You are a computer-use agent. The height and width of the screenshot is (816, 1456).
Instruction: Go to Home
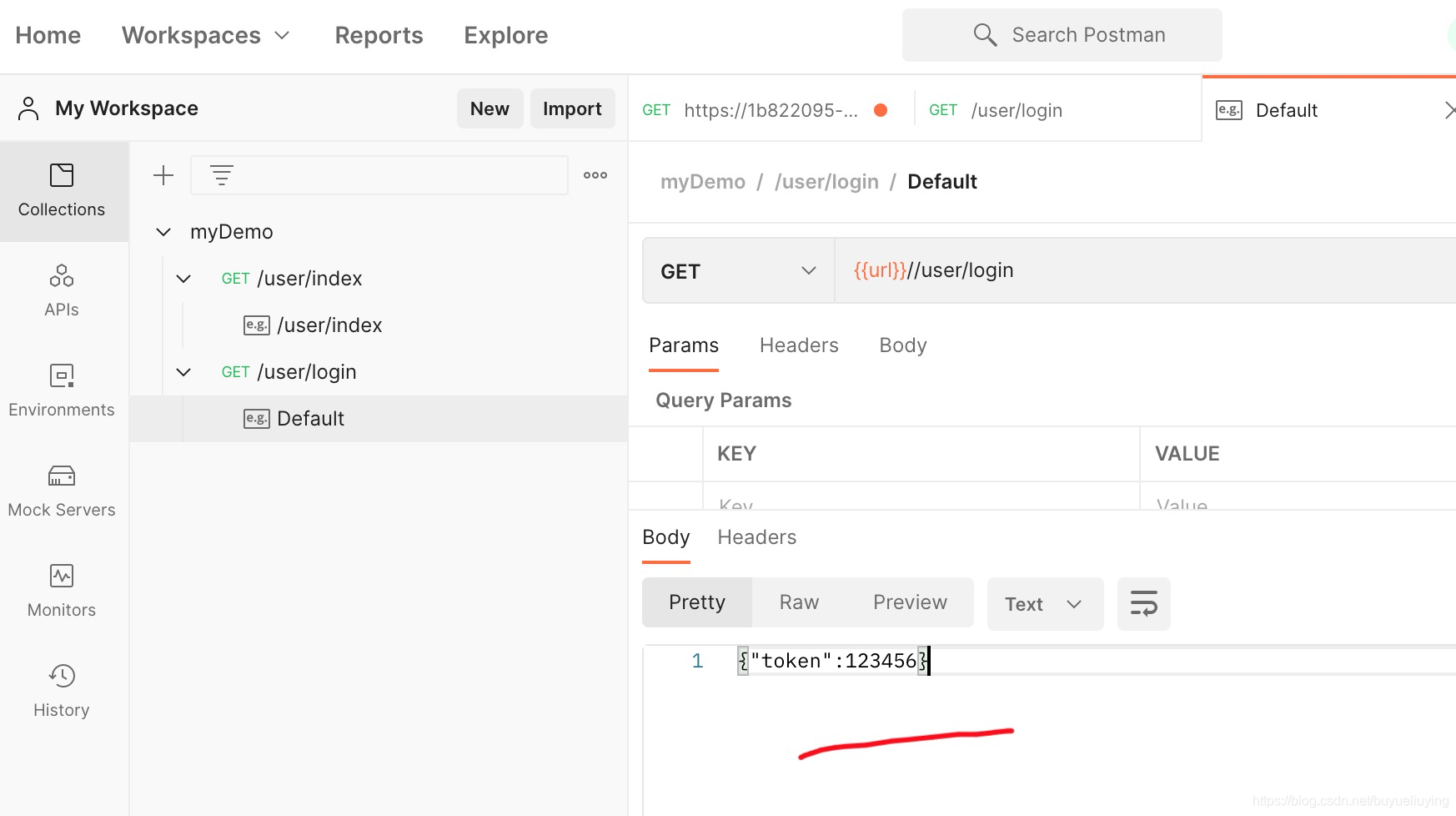[x=48, y=35]
